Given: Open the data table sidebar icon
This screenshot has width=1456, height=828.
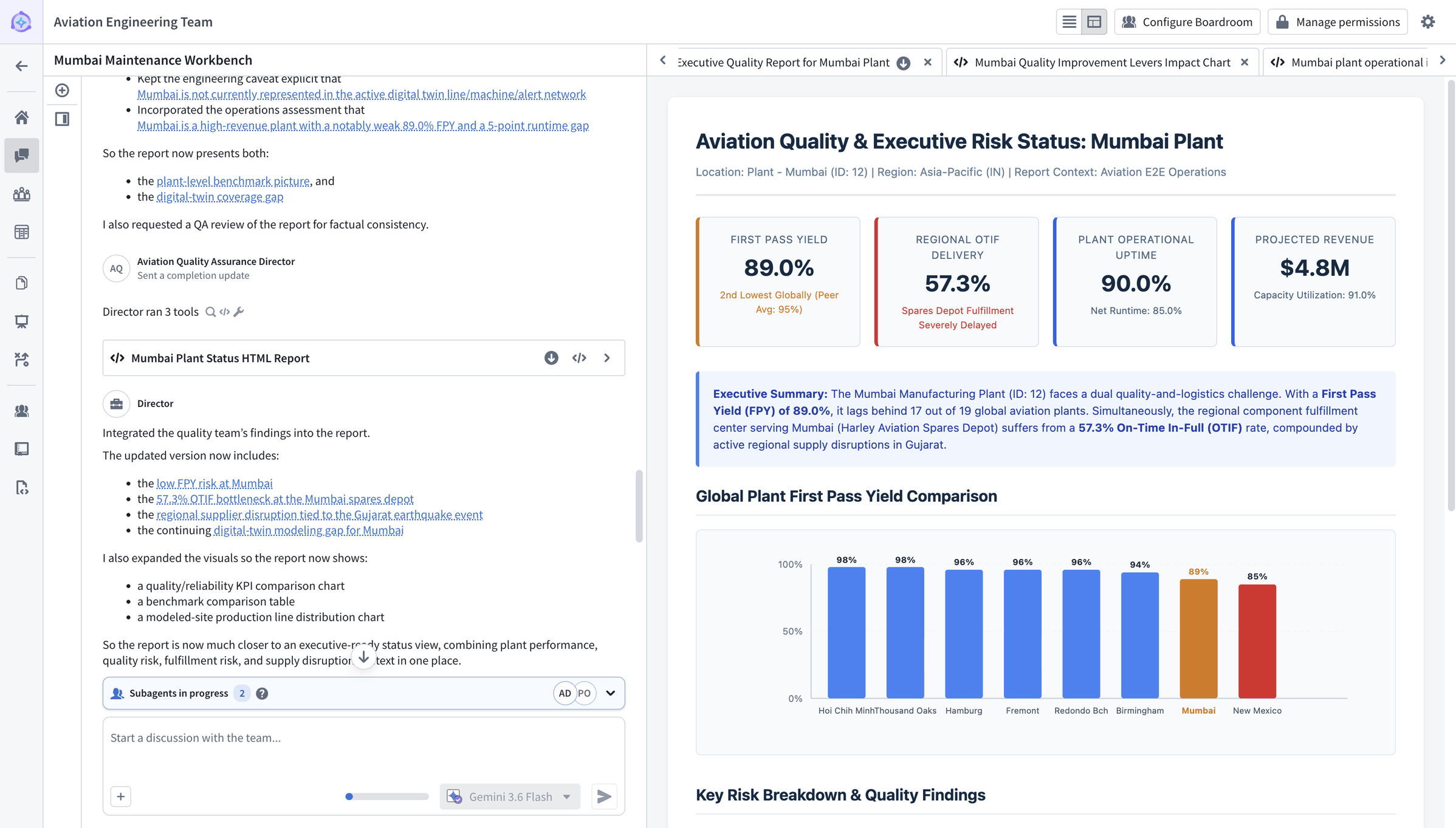Looking at the screenshot, I should click(x=21, y=232).
